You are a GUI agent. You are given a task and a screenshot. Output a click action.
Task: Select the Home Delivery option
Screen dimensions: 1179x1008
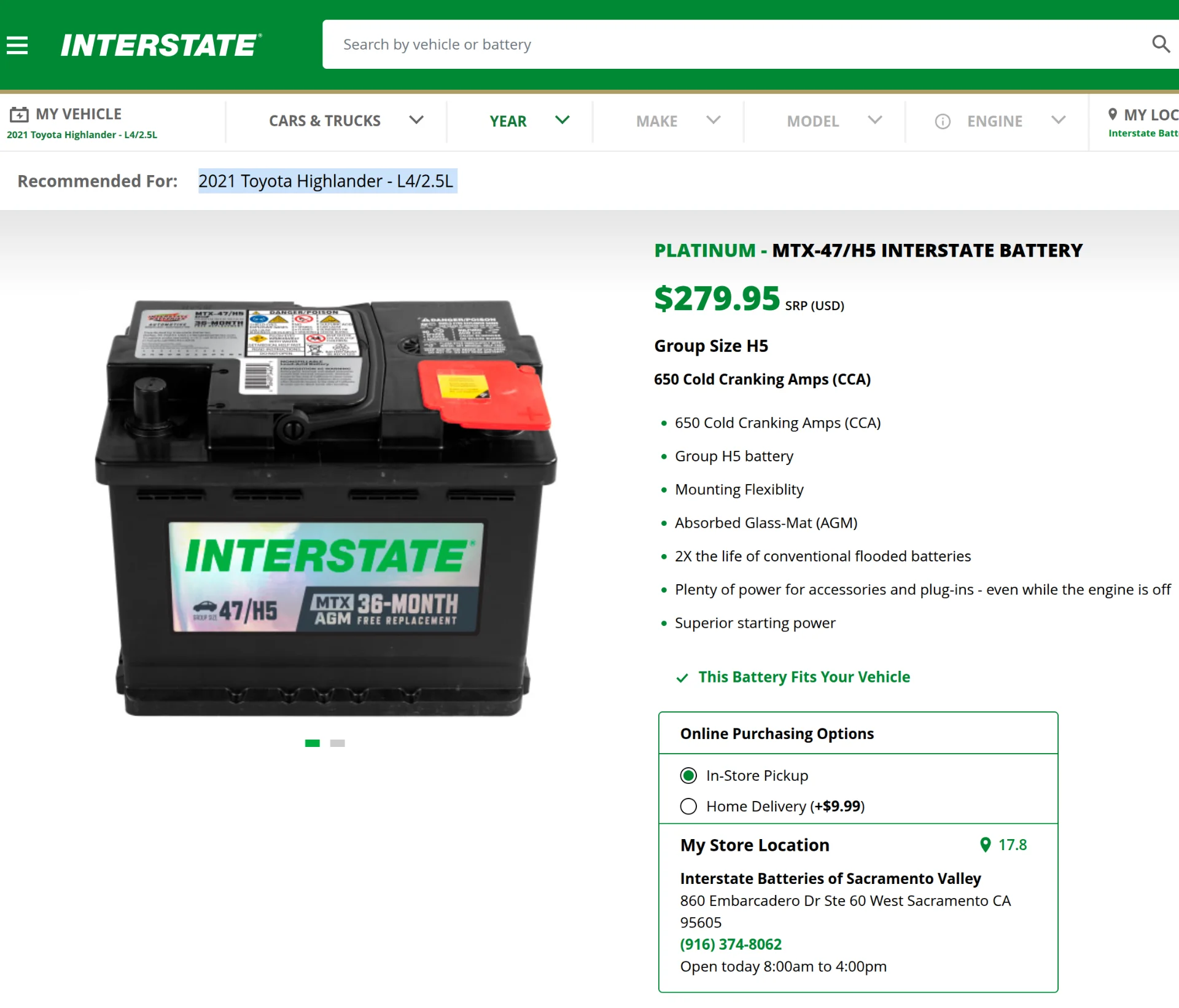point(688,806)
